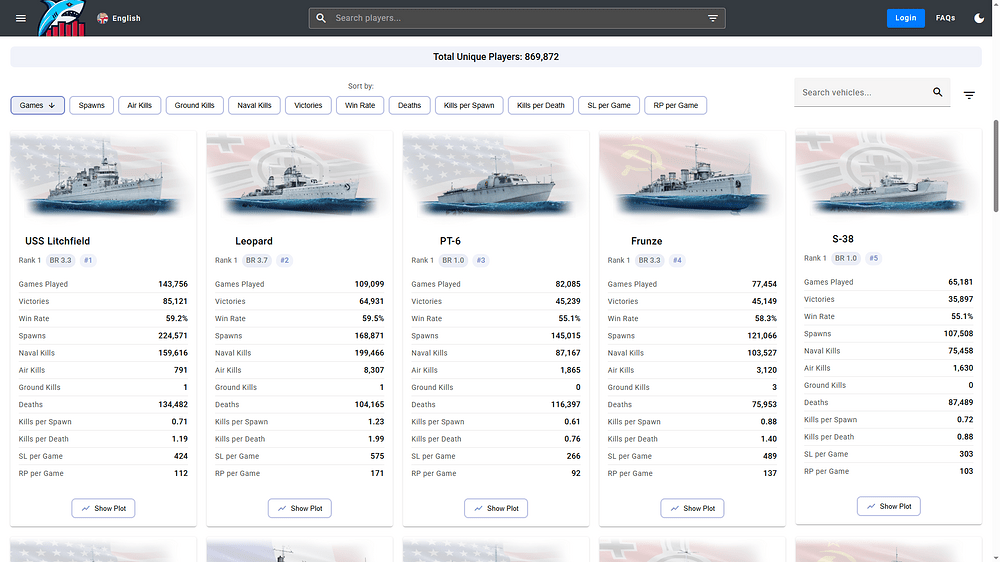Screen dimensions: 1000x562
Task: Sort vehicles by Games
Action: (x=38, y=105)
